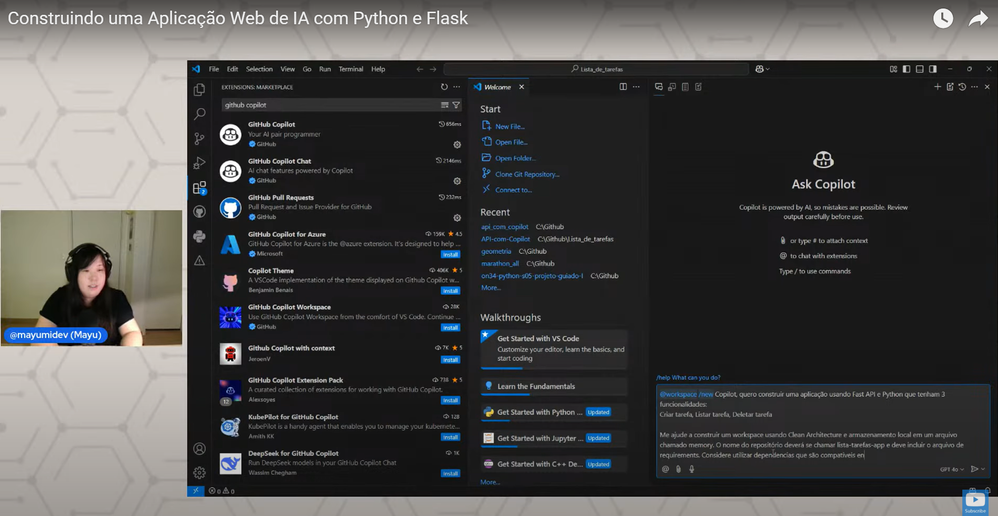Show Copilot chat history

click(962, 87)
